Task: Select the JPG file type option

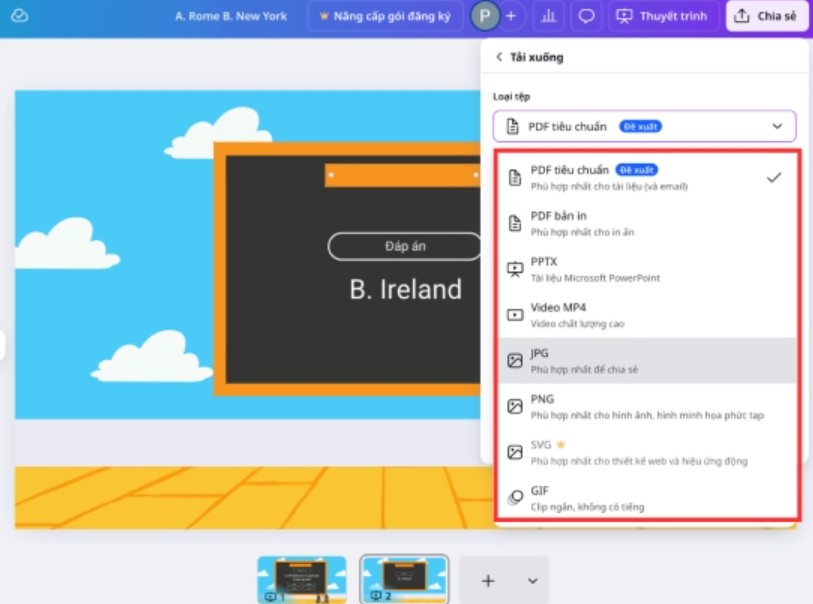Action: pos(645,360)
